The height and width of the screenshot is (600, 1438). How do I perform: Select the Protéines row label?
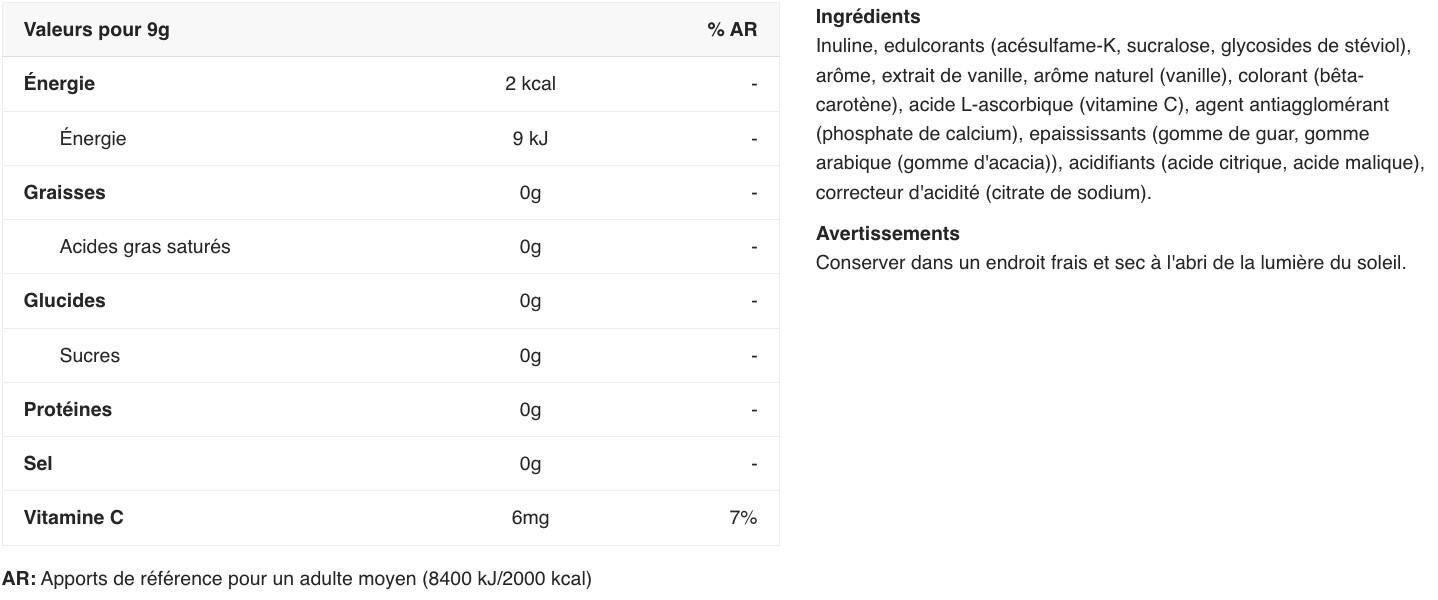[68, 409]
